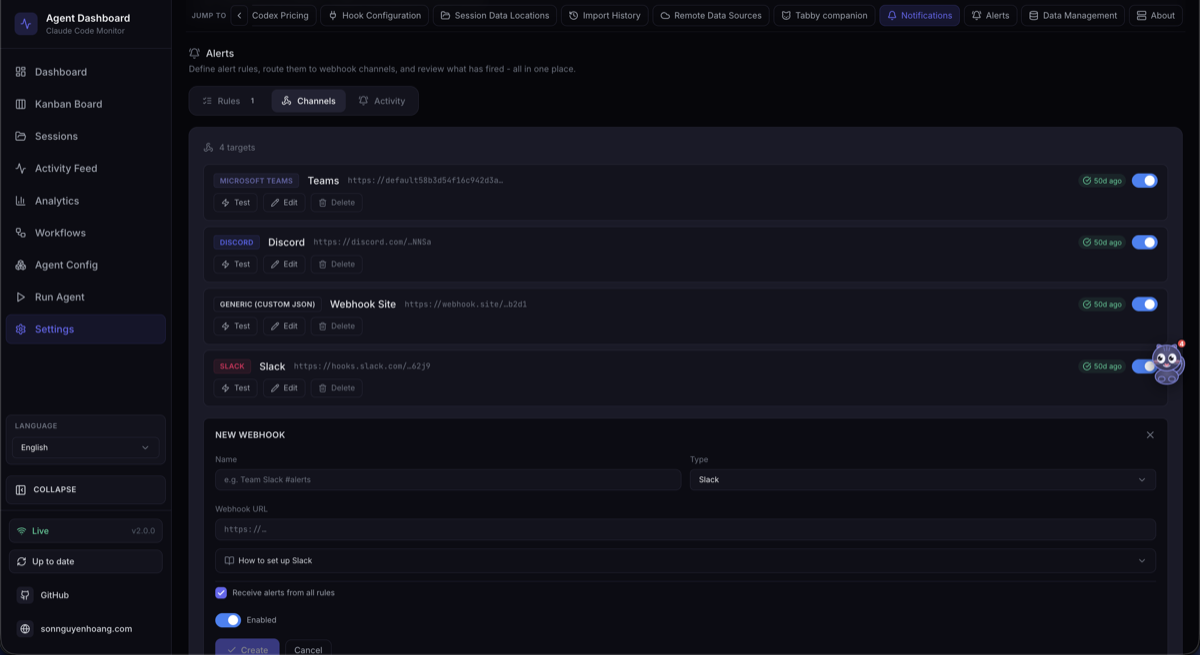Open the webhook Type dropdown
This screenshot has height=655, width=1200.
[x=923, y=480]
